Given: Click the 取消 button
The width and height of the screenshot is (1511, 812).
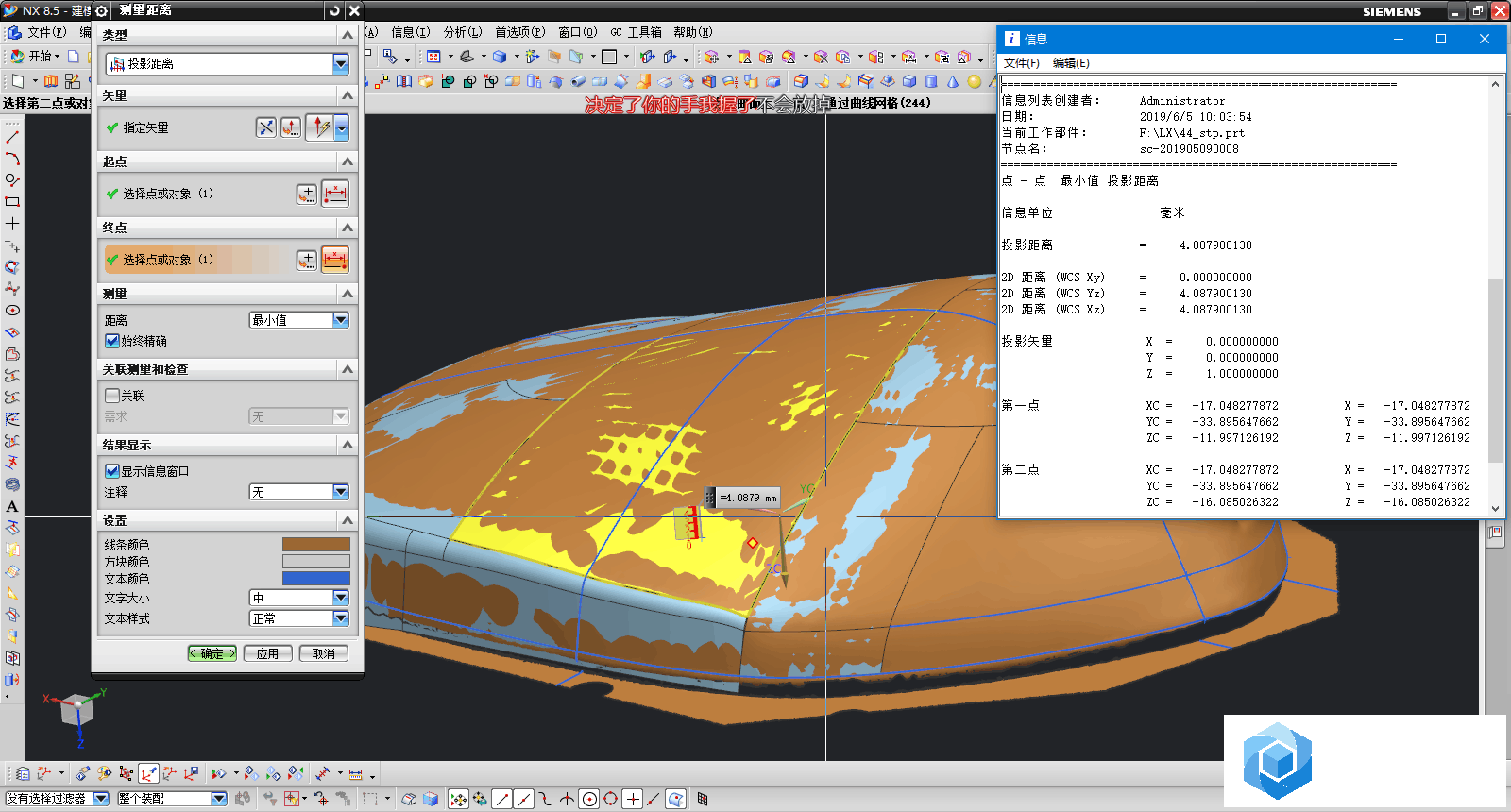Looking at the screenshot, I should (x=324, y=653).
